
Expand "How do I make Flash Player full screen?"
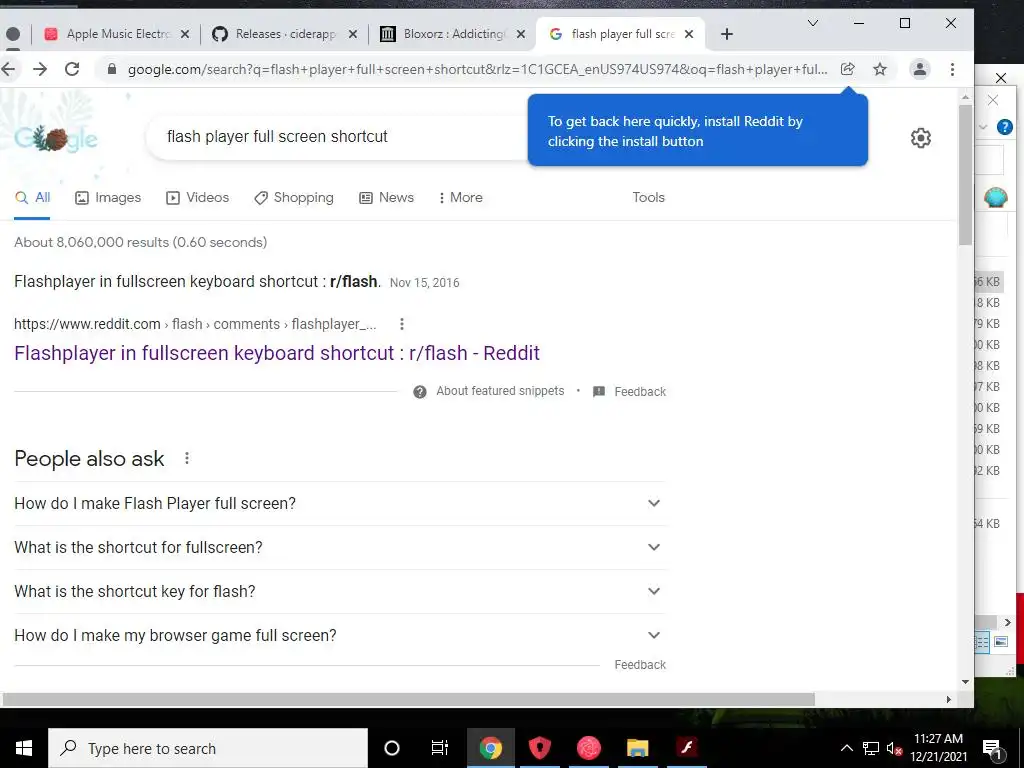point(340,504)
